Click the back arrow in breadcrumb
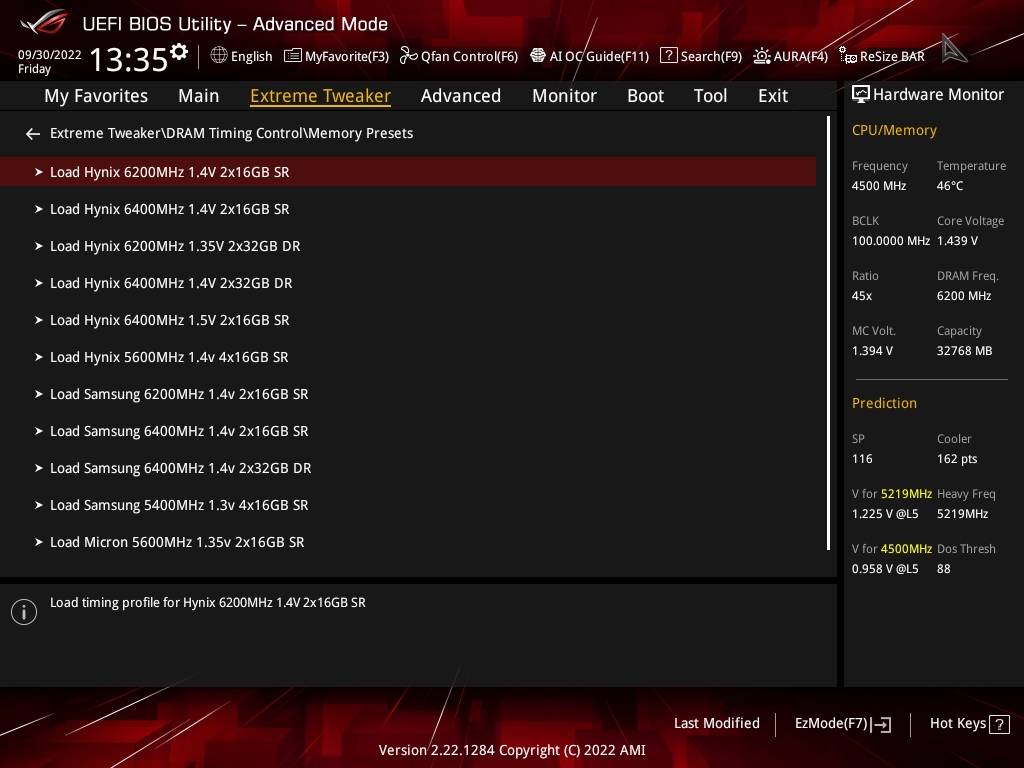The image size is (1024, 768). [33, 134]
